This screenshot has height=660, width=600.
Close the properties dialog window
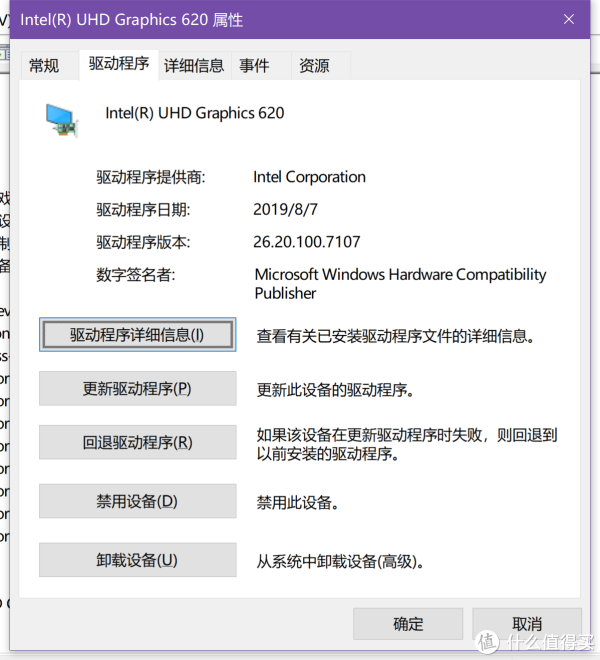[x=569, y=19]
